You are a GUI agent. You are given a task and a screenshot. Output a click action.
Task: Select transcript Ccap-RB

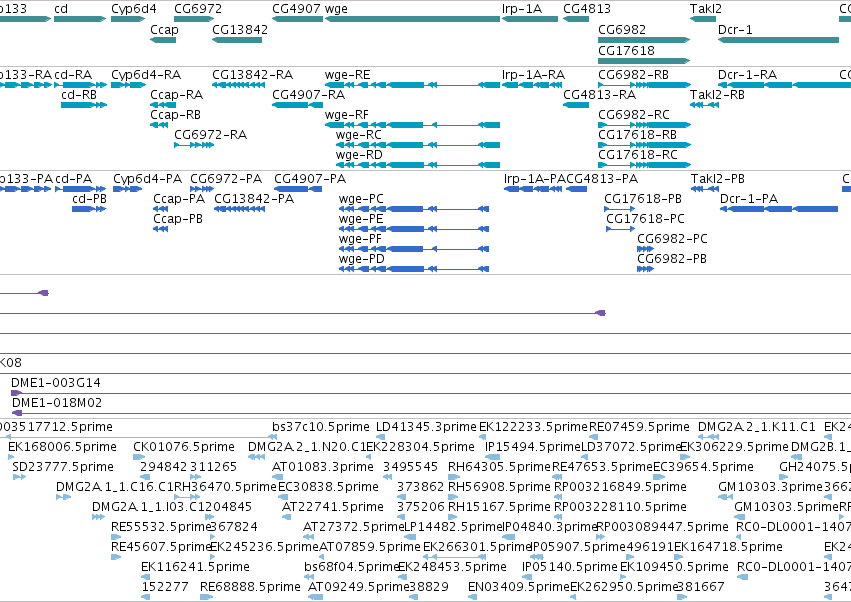pos(159,125)
